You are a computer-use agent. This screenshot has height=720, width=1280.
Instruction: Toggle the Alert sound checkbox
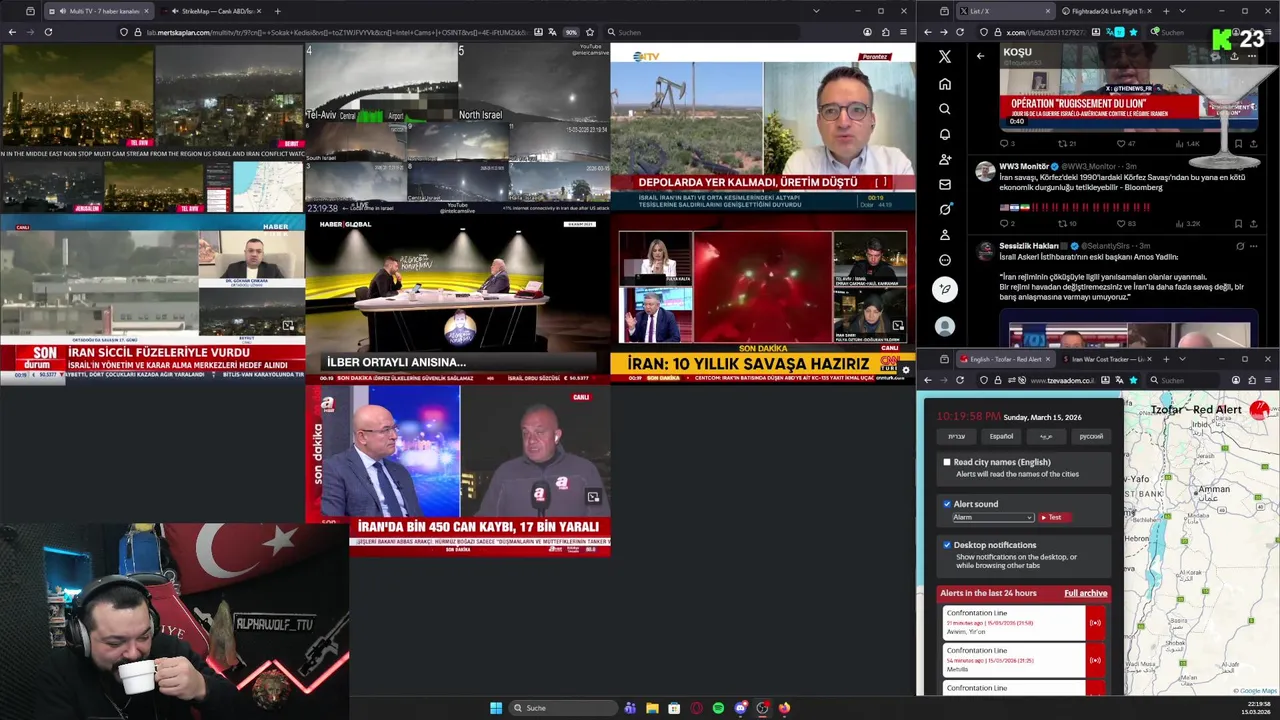[x=947, y=504]
